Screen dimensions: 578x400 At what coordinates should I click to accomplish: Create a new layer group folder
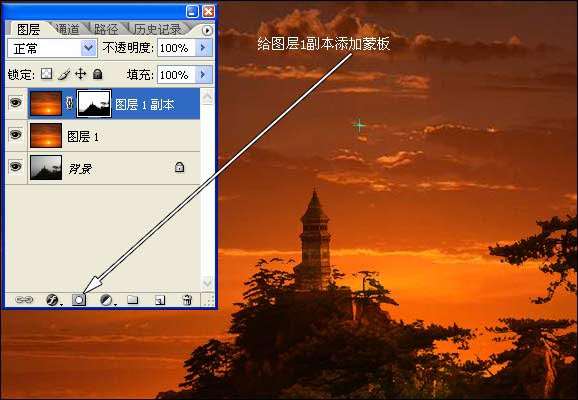[133, 300]
